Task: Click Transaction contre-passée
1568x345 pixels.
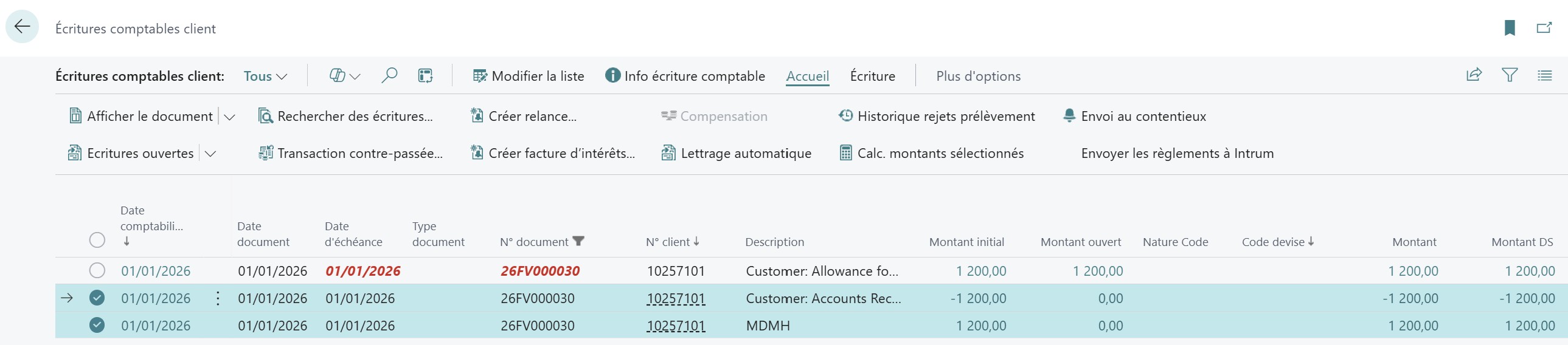Action: point(350,153)
